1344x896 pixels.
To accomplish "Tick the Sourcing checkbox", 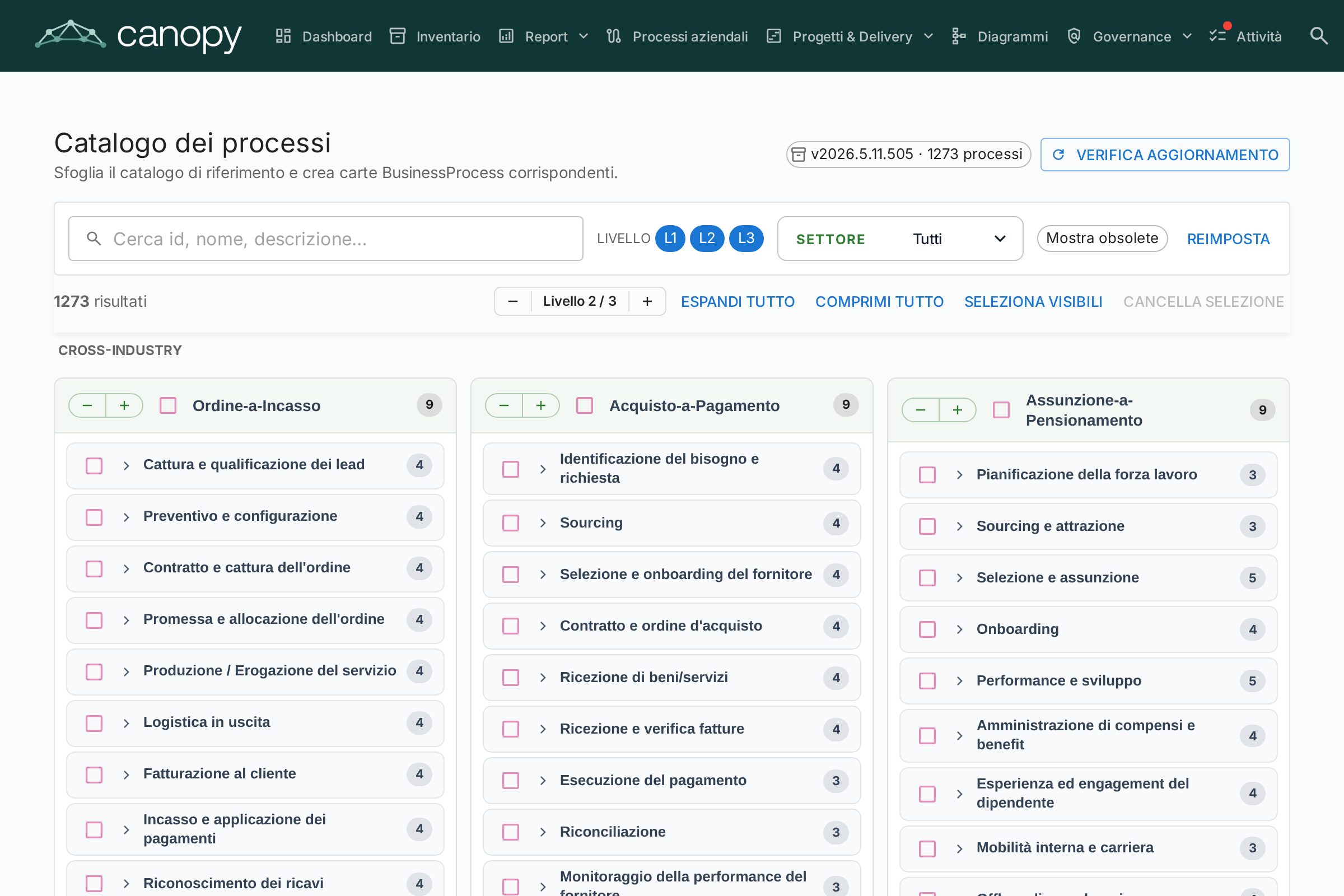I will click(511, 523).
